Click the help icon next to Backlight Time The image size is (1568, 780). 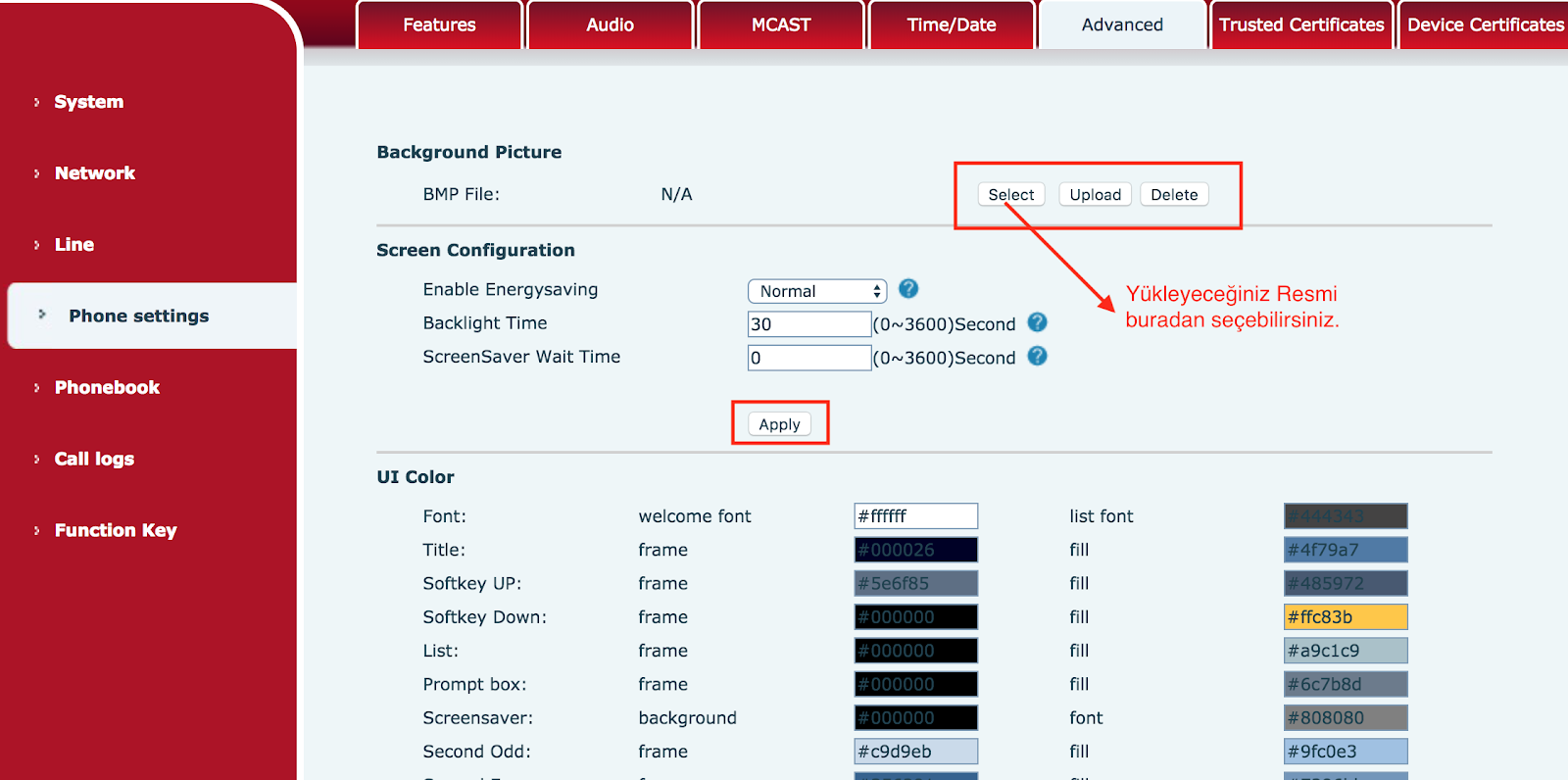1037,322
